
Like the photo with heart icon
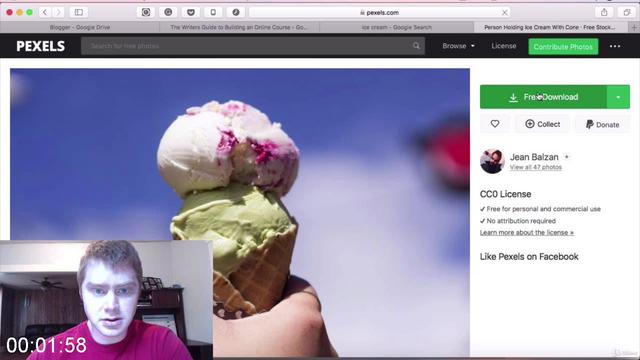coord(495,124)
